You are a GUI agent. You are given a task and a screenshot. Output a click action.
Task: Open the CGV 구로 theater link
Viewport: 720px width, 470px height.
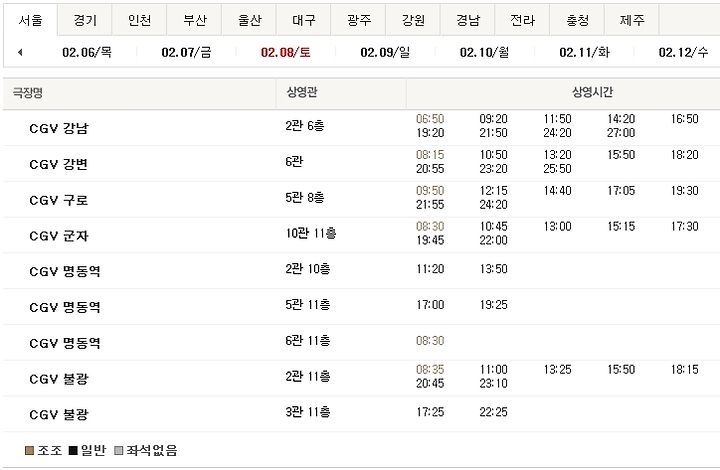[58, 200]
